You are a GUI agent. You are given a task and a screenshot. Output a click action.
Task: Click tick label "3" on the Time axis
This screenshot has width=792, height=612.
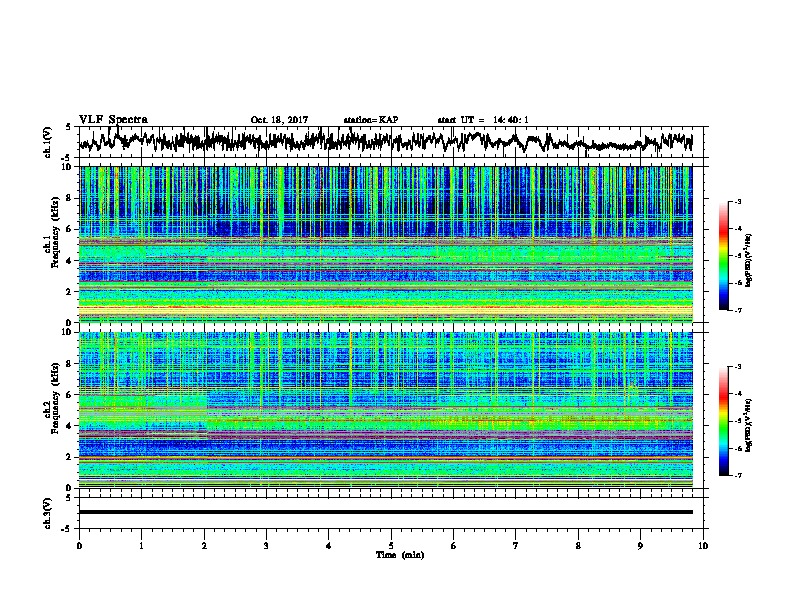click(266, 546)
